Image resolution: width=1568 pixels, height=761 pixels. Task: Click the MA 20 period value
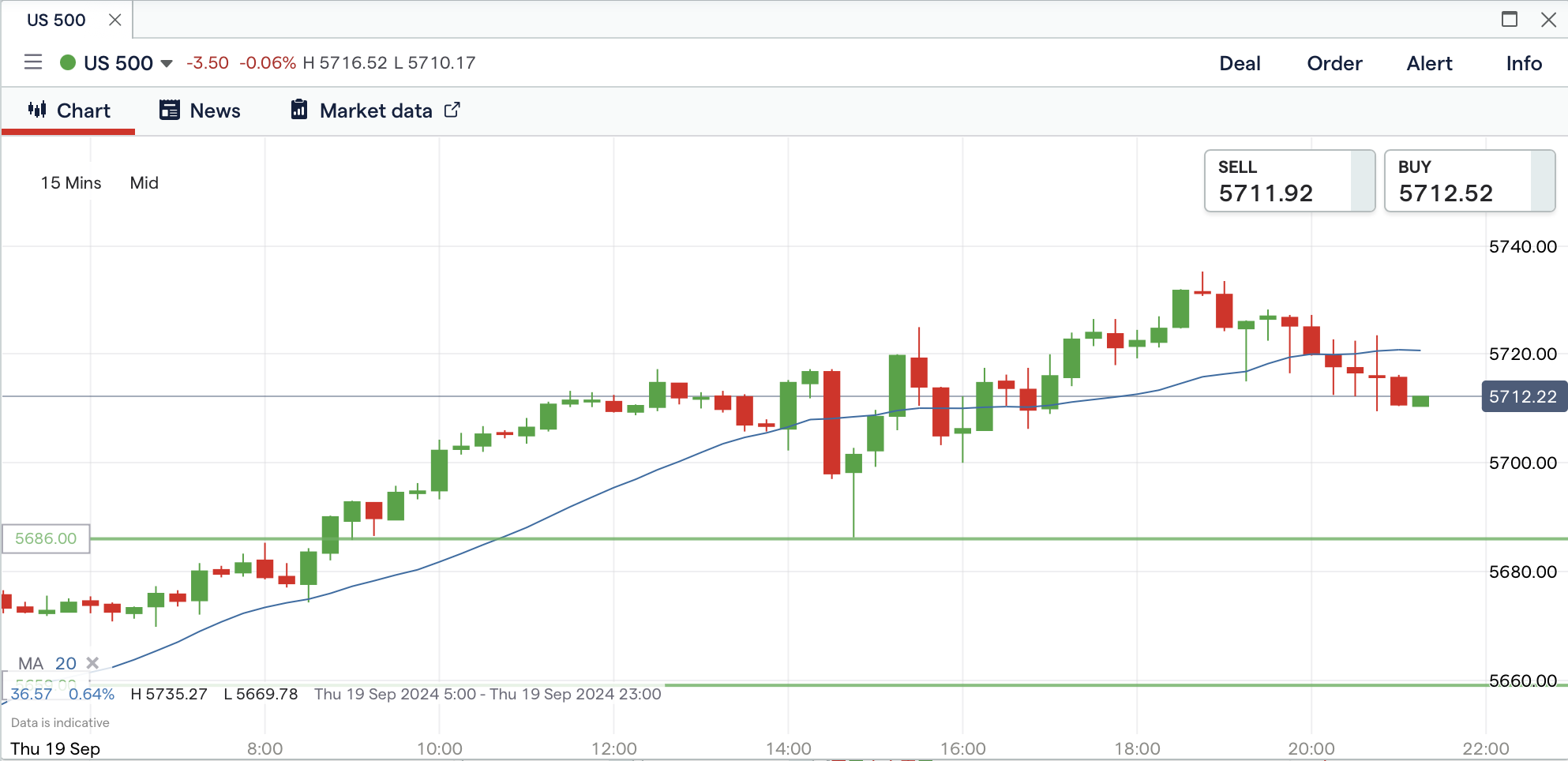click(x=66, y=663)
